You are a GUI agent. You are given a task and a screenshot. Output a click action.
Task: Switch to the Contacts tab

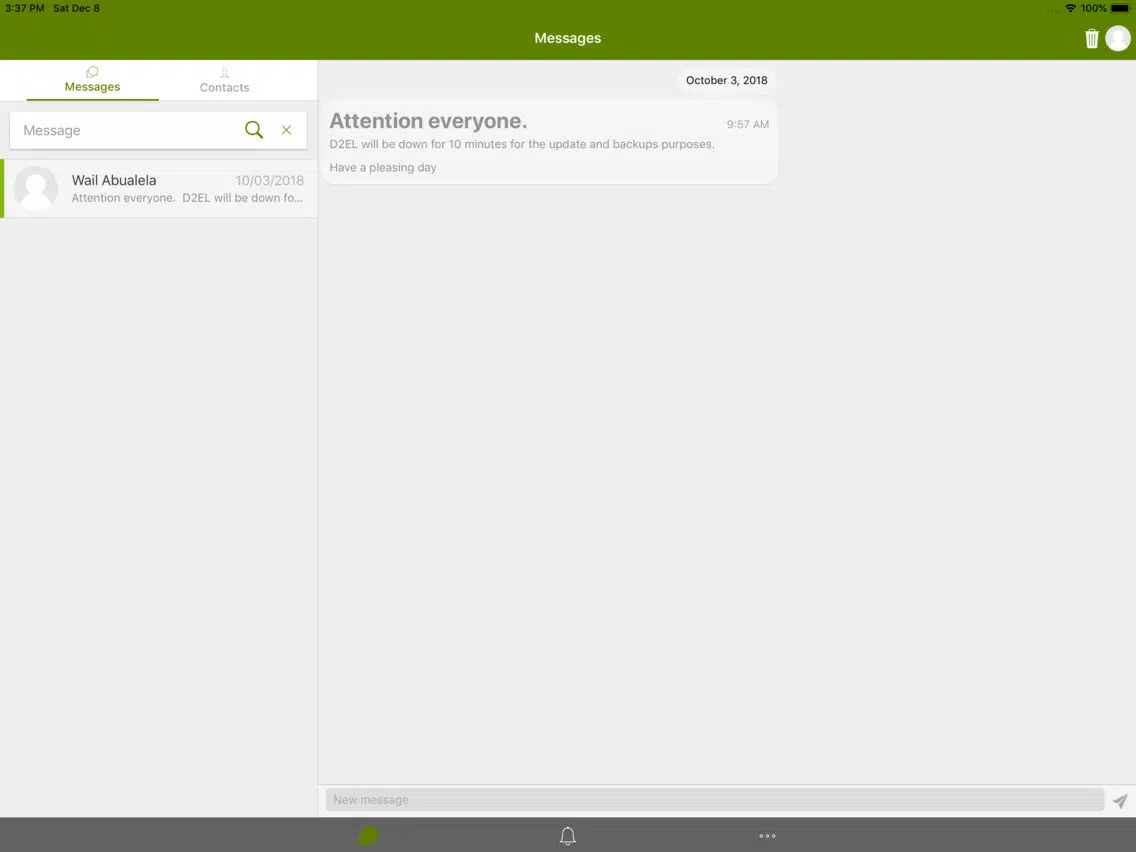(x=225, y=80)
